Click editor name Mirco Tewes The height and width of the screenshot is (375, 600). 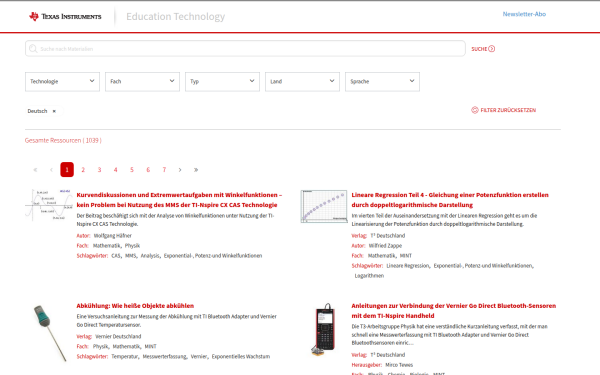[399, 365]
